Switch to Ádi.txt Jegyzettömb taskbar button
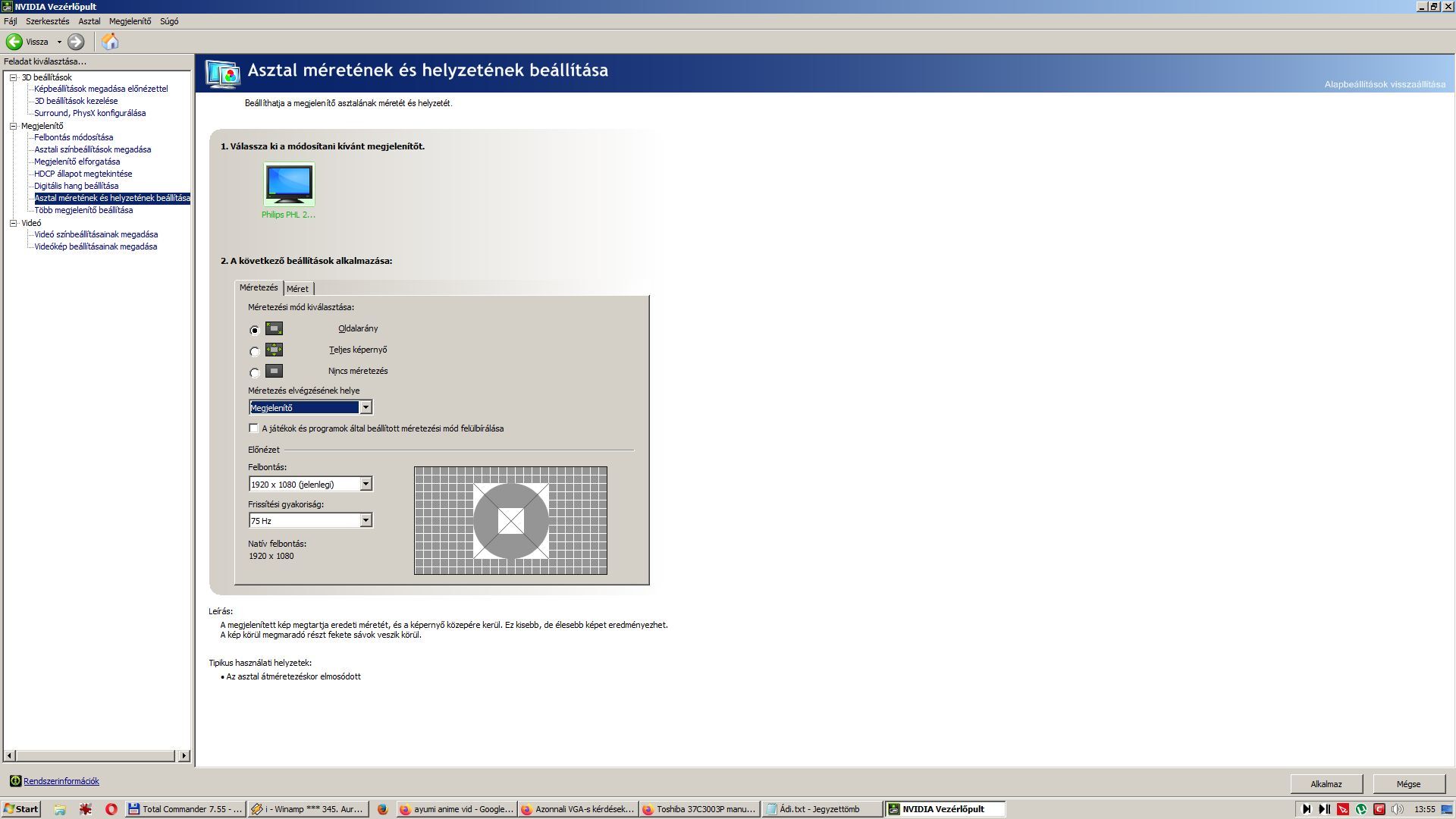1456x819 pixels. (x=822, y=809)
